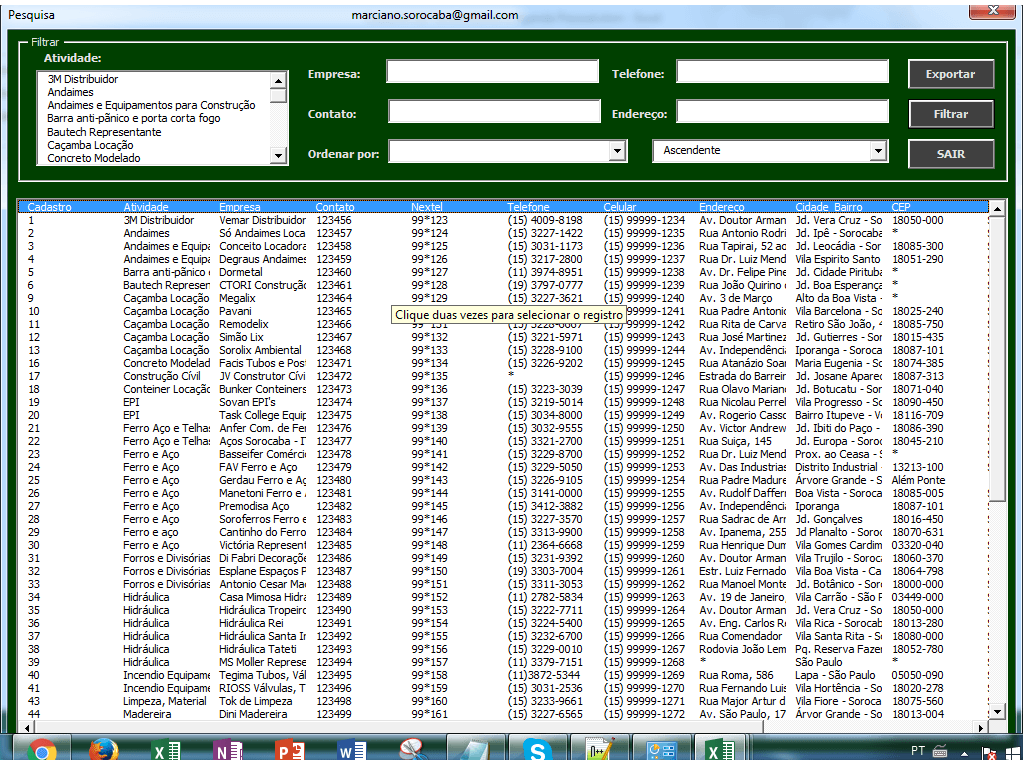The height and width of the screenshot is (760, 1023).
Task: Open the Ascendente sort order dropdown
Action: tap(878, 151)
